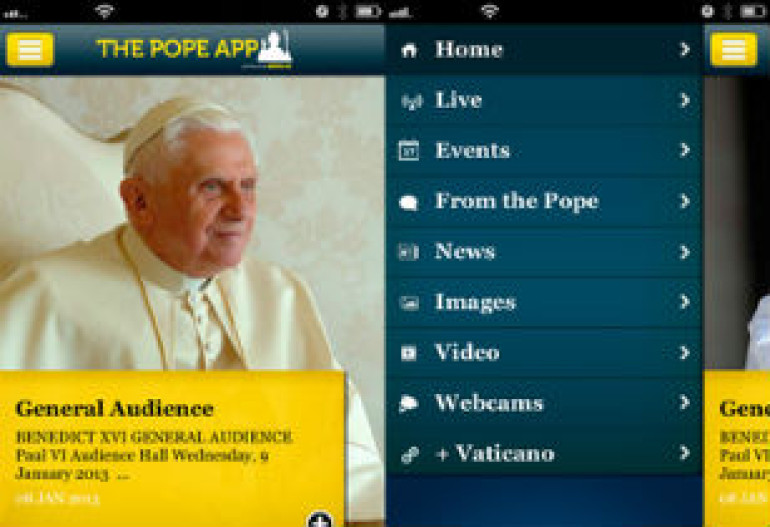Click the chevron on the Home row
This screenshot has width=770, height=527.
(x=685, y=49)
